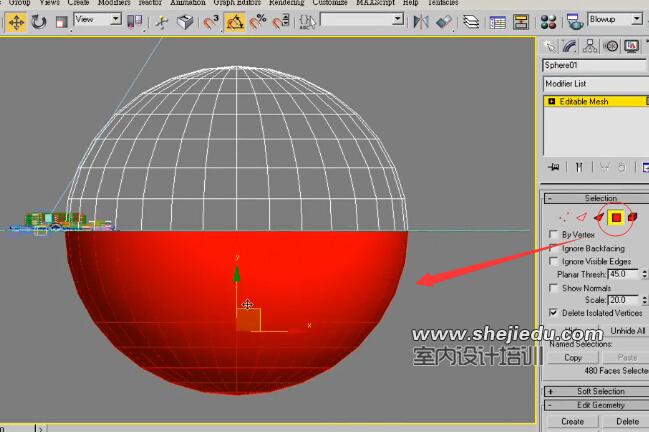Open Curve Editor icon
Viewport: 649px width, 432px height.
(497, 22)
